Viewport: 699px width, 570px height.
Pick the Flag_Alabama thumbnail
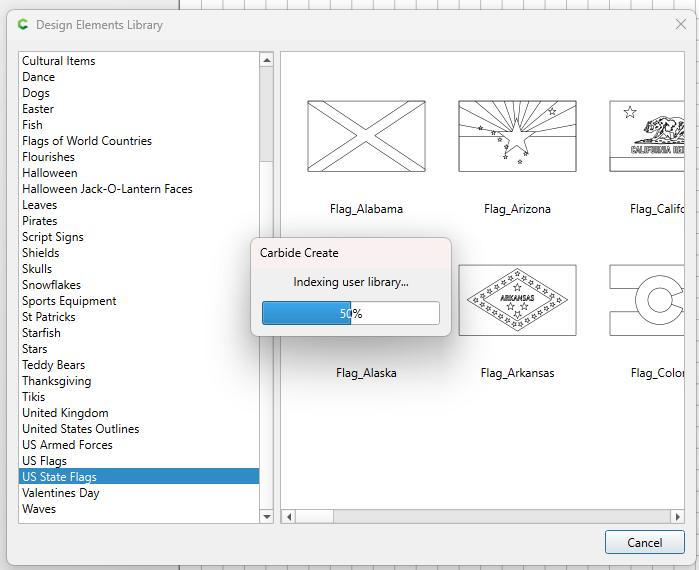tap(366, 136)
